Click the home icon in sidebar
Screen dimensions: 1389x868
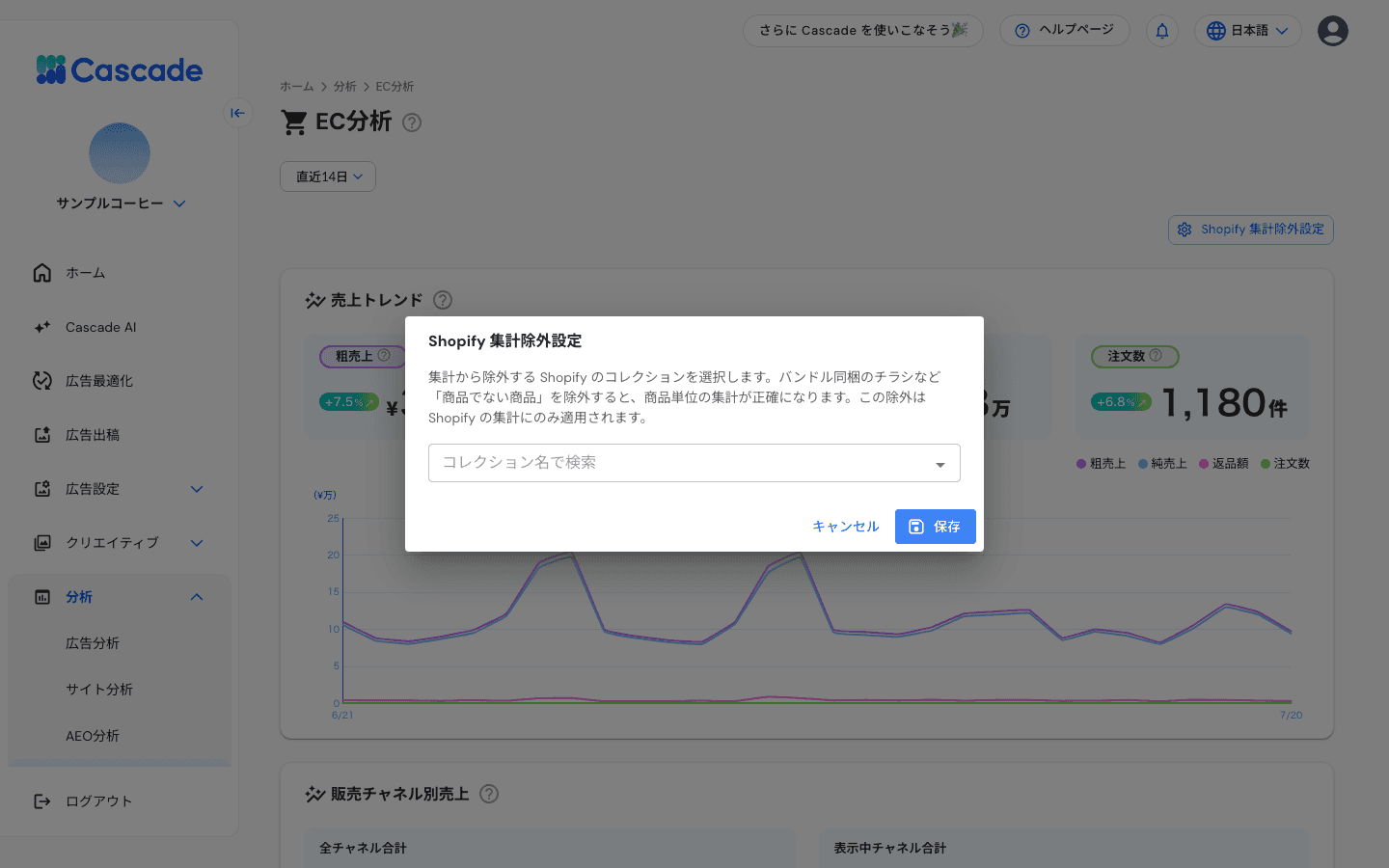[x=42, y=273]
